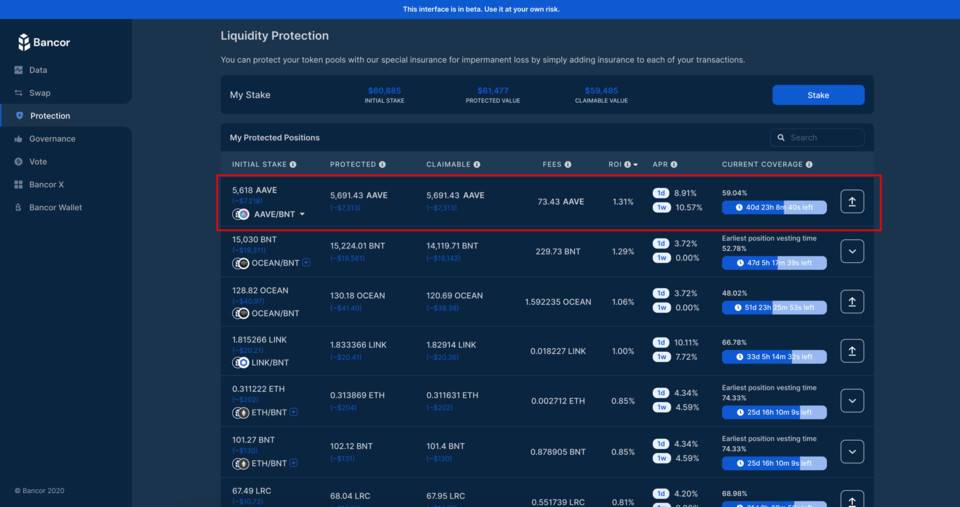Viewport: 960px width, 507px height.
Task: Click the 48.02% OCEAN coverage progress bar
Action: click(x=774, y=307)
